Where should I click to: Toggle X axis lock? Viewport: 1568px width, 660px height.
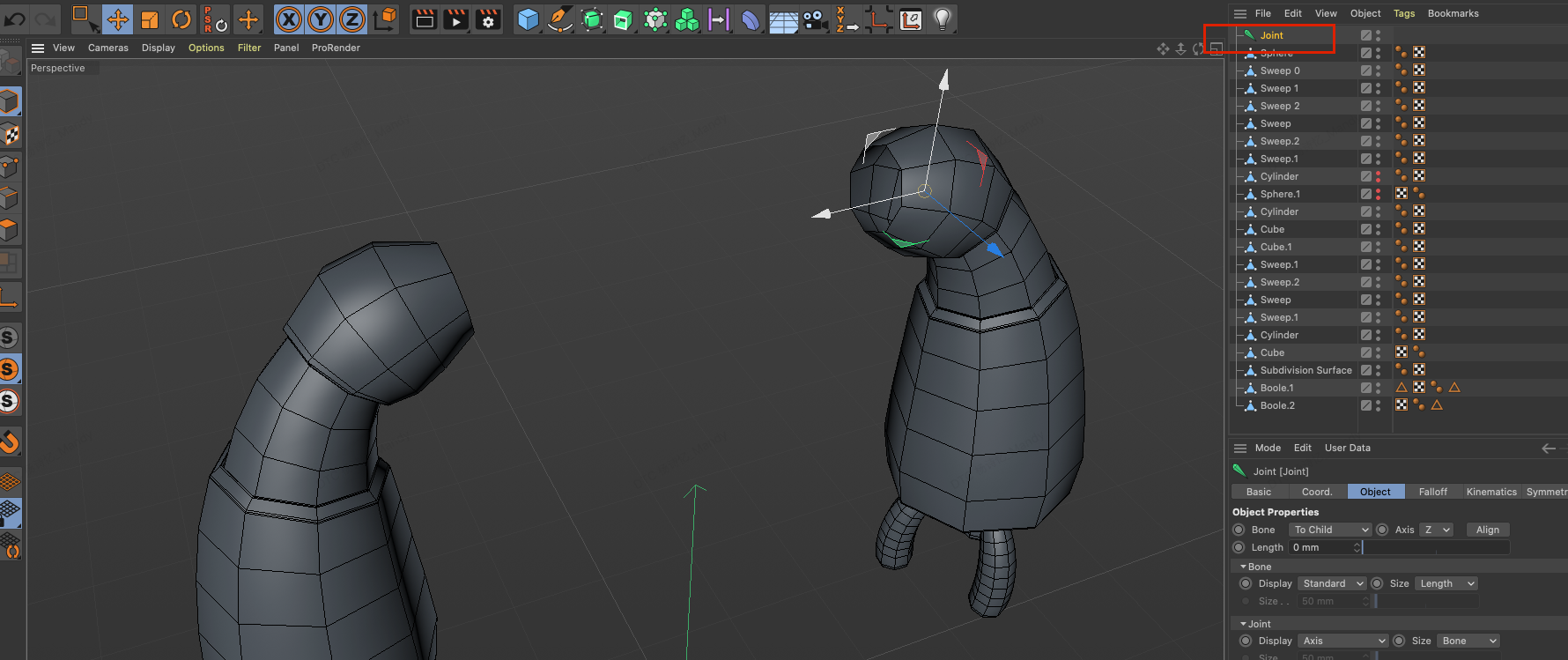pos(289,19)
